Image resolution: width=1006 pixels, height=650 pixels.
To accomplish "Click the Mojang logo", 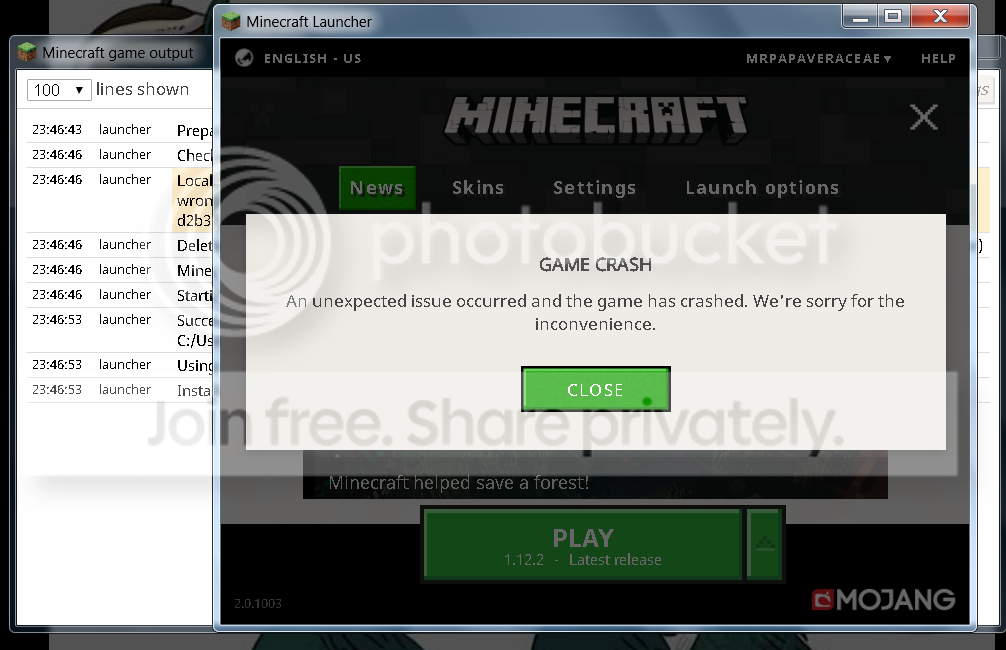I will 883,599.
